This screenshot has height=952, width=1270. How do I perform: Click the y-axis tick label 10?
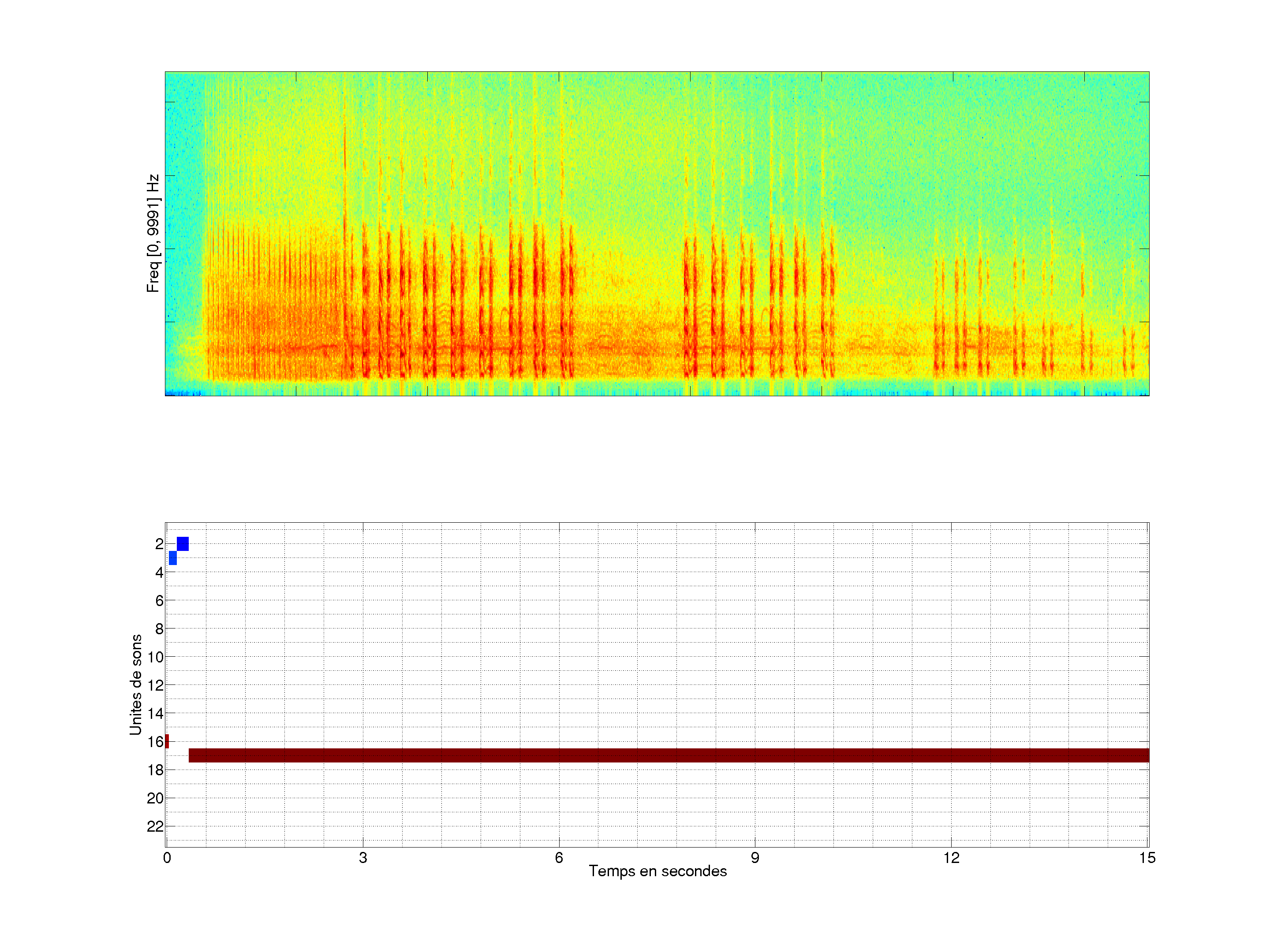155,657
